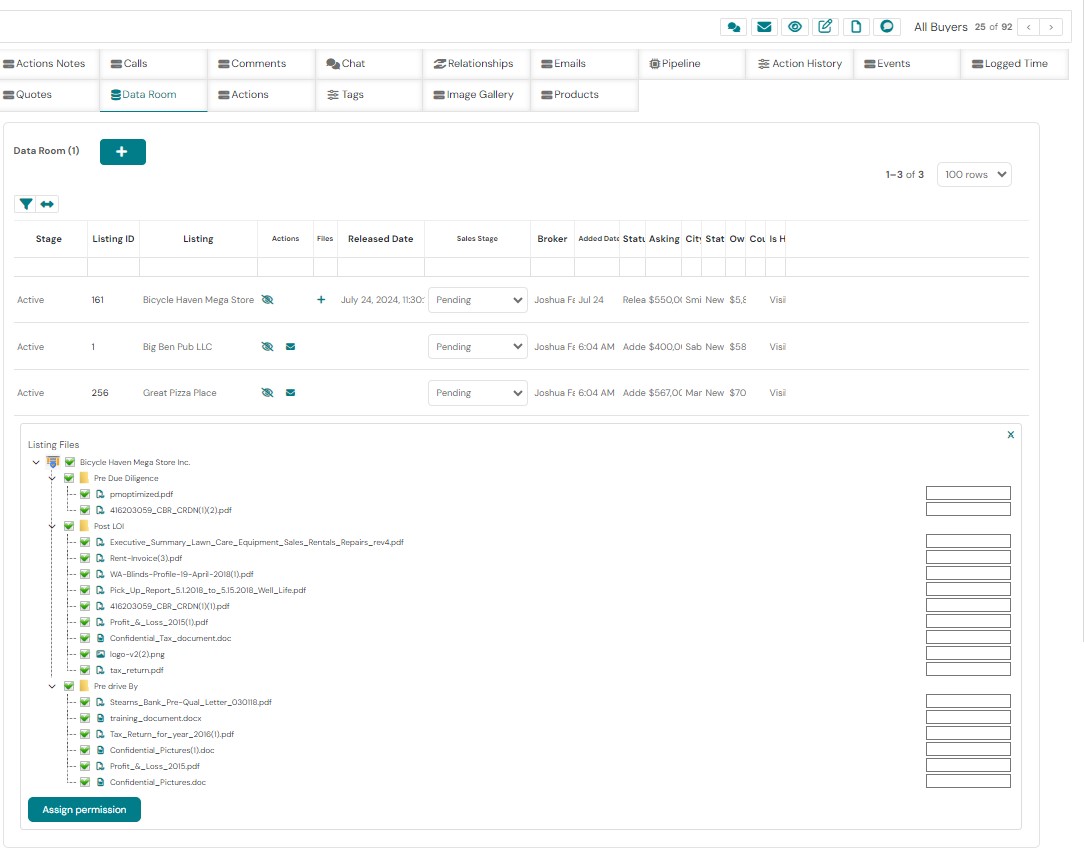Click the input box beside pmoptimized.pdf

click(x=967, y=494)
